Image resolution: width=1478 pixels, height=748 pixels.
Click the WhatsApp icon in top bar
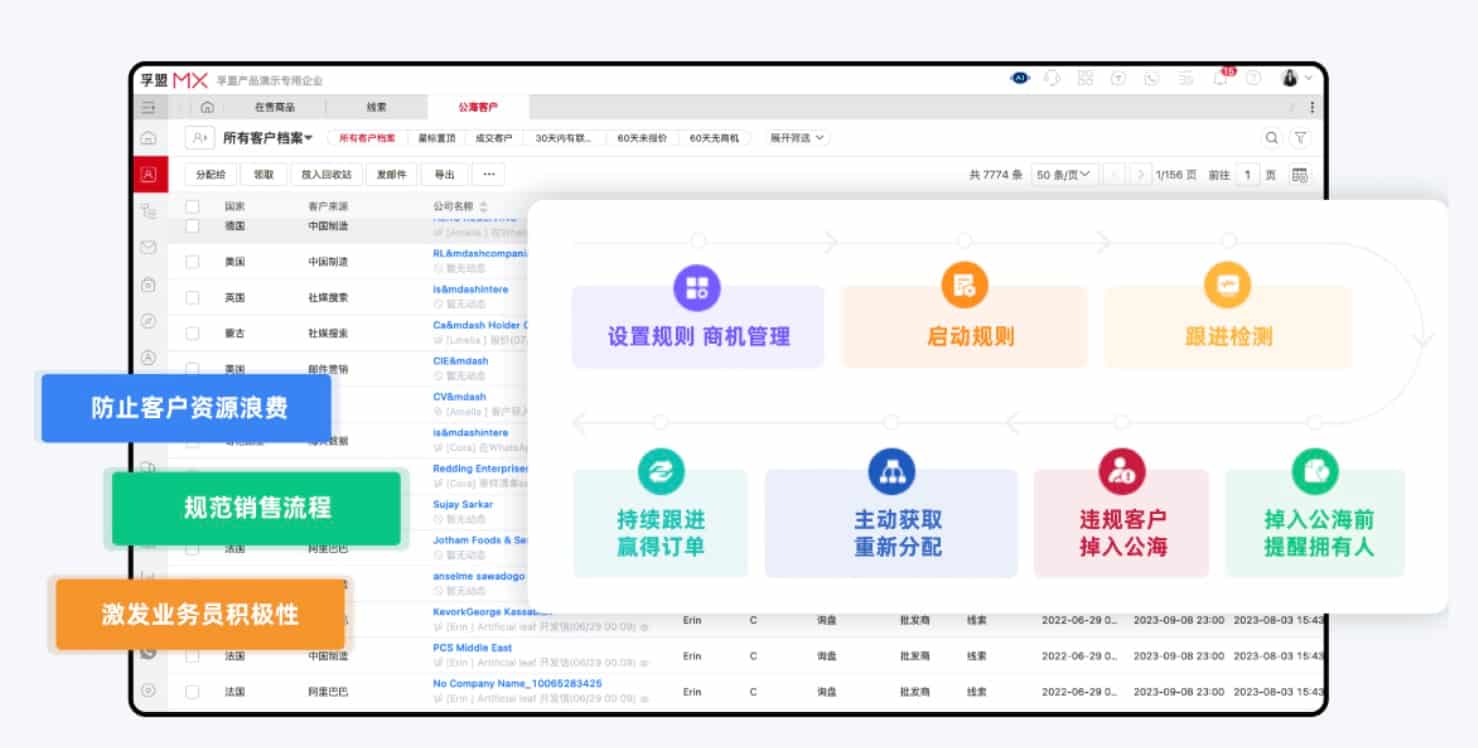1152,79
